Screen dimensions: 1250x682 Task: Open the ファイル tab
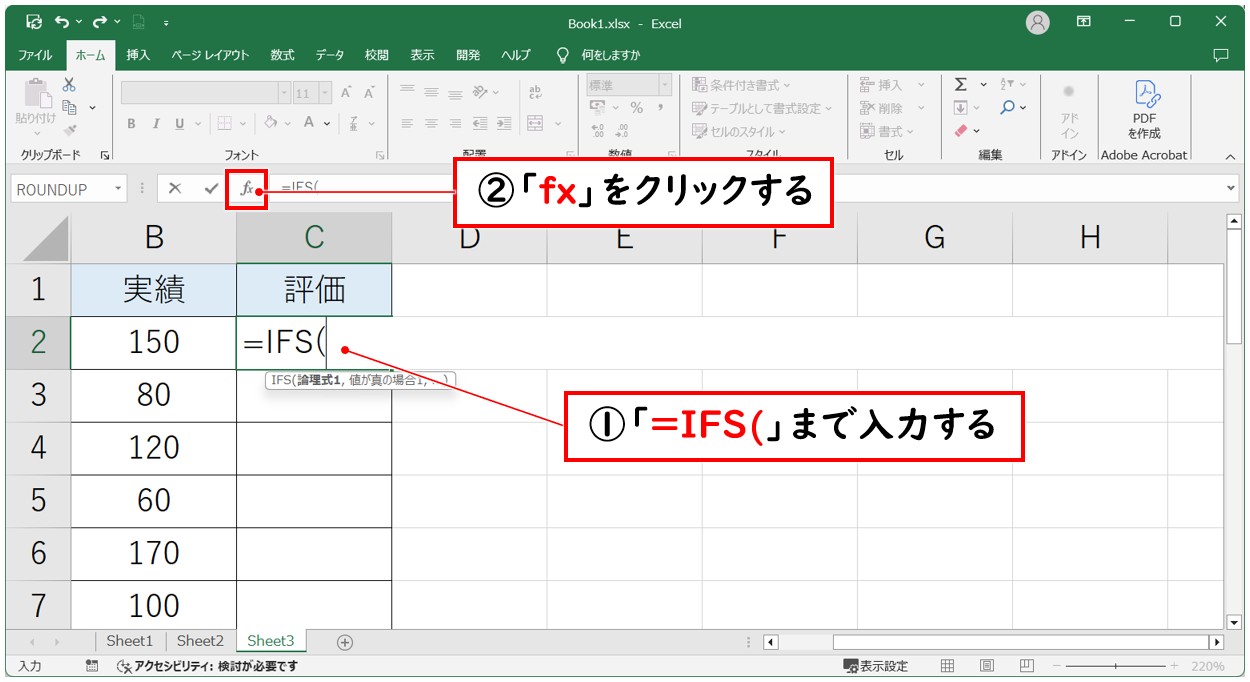pos(35,55)
